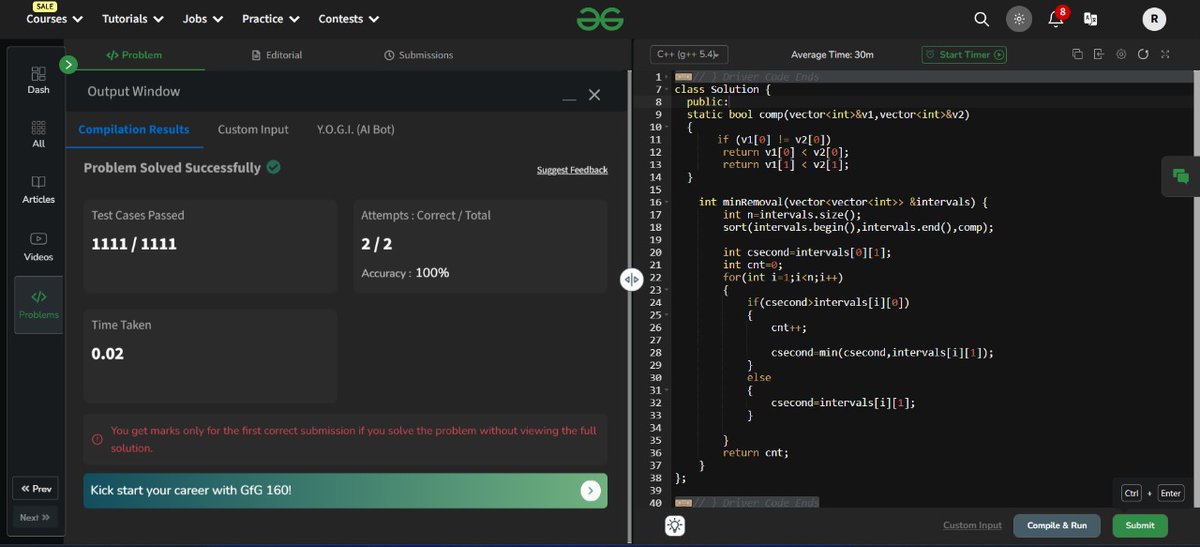
Task: Toggle light/dark theme button
Action: point(1019,19)
